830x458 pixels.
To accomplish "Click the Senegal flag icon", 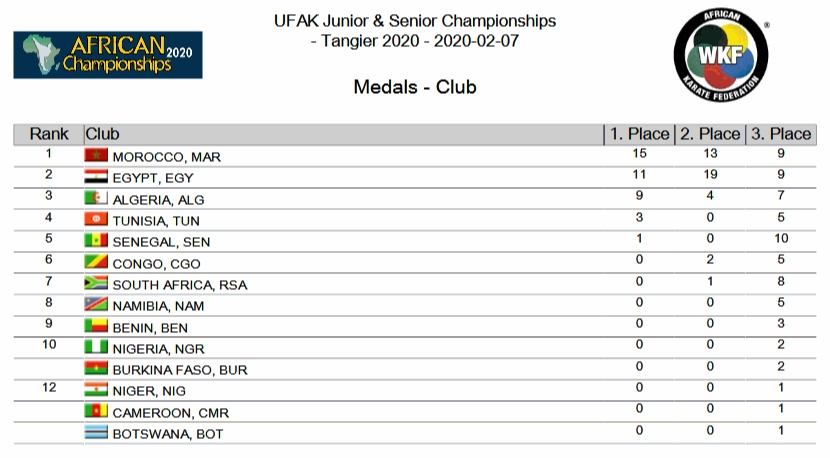I will (x=97, y=241).
